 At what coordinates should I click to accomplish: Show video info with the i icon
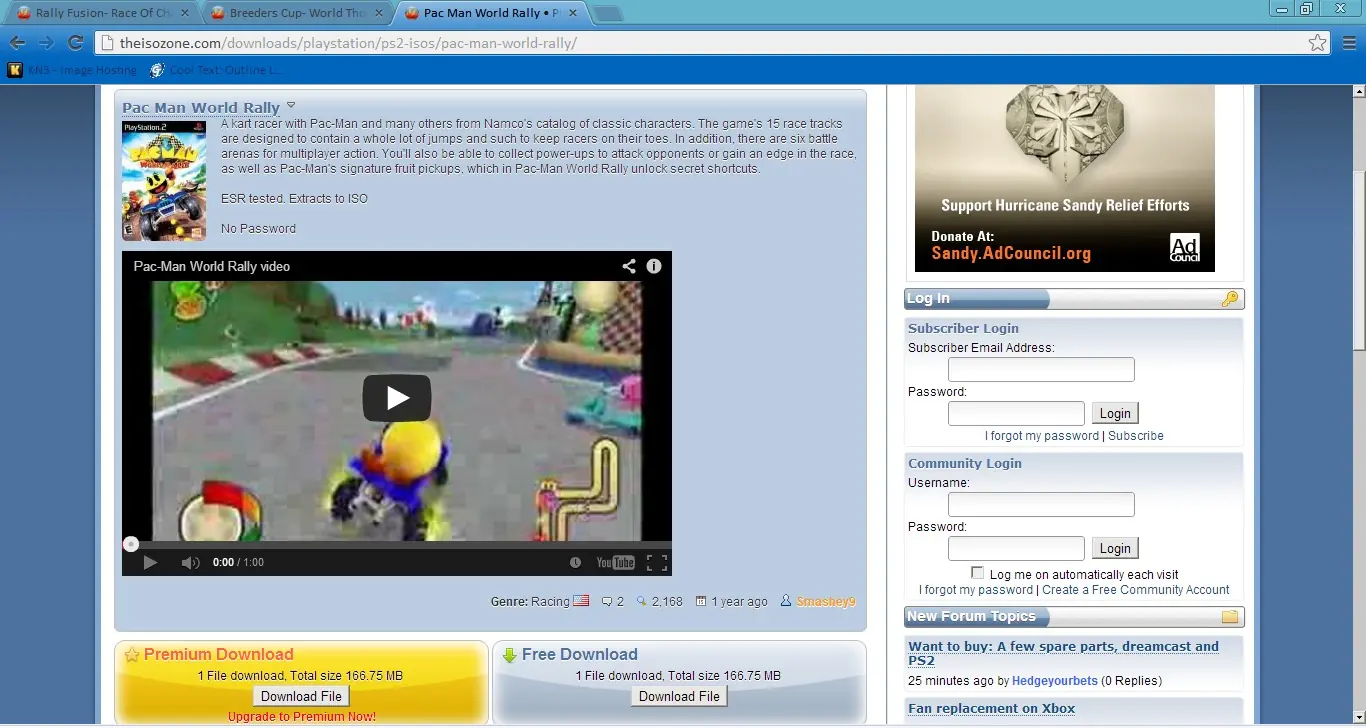click(x=654, y=266)
